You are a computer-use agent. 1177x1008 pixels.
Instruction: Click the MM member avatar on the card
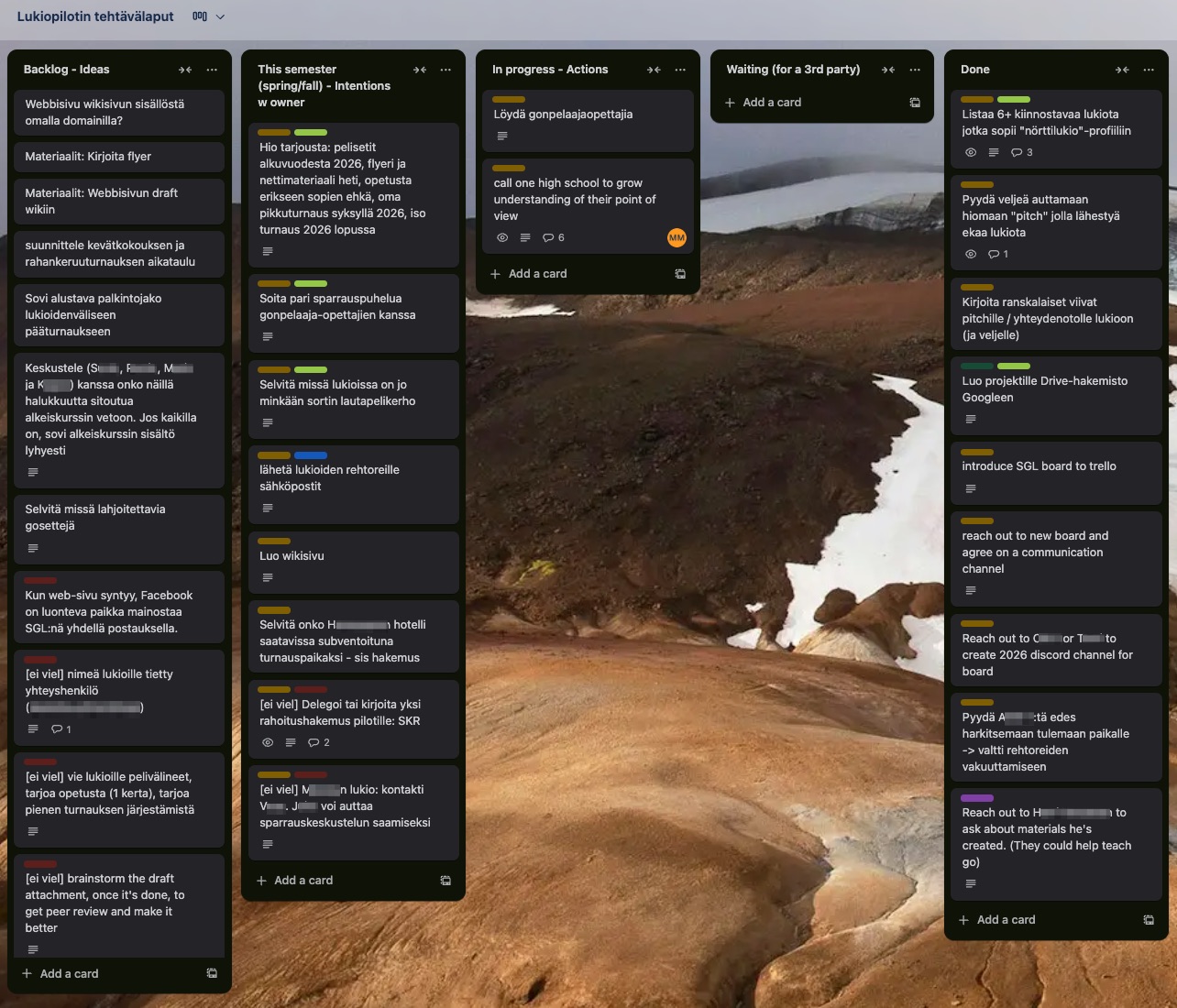676,238
